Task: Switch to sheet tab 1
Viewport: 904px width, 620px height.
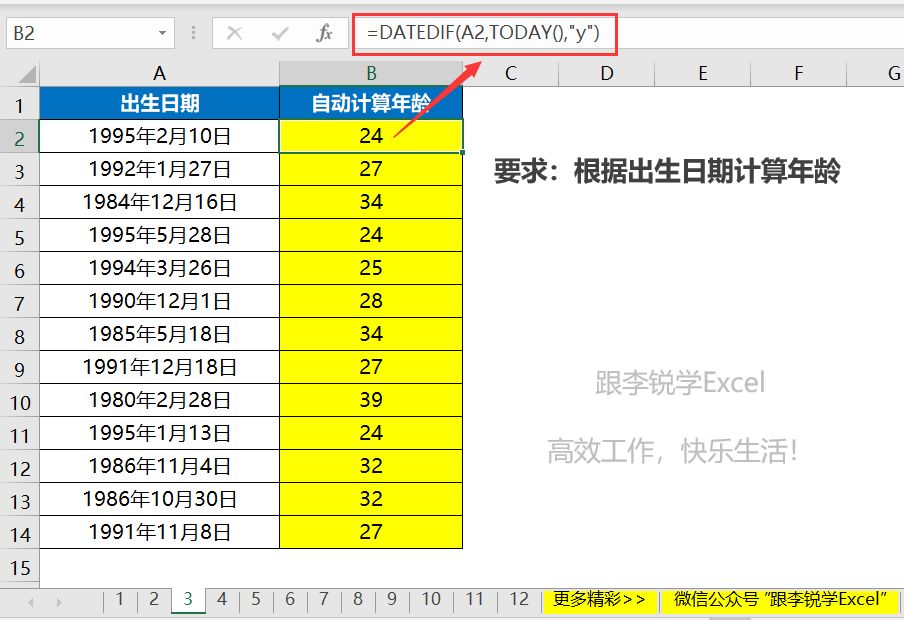Action: click(x=120, y=600)
